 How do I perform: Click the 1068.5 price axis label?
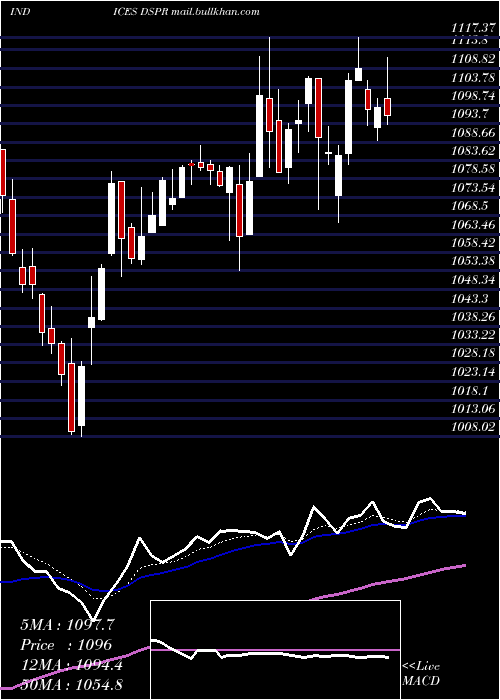coord(469,206)
